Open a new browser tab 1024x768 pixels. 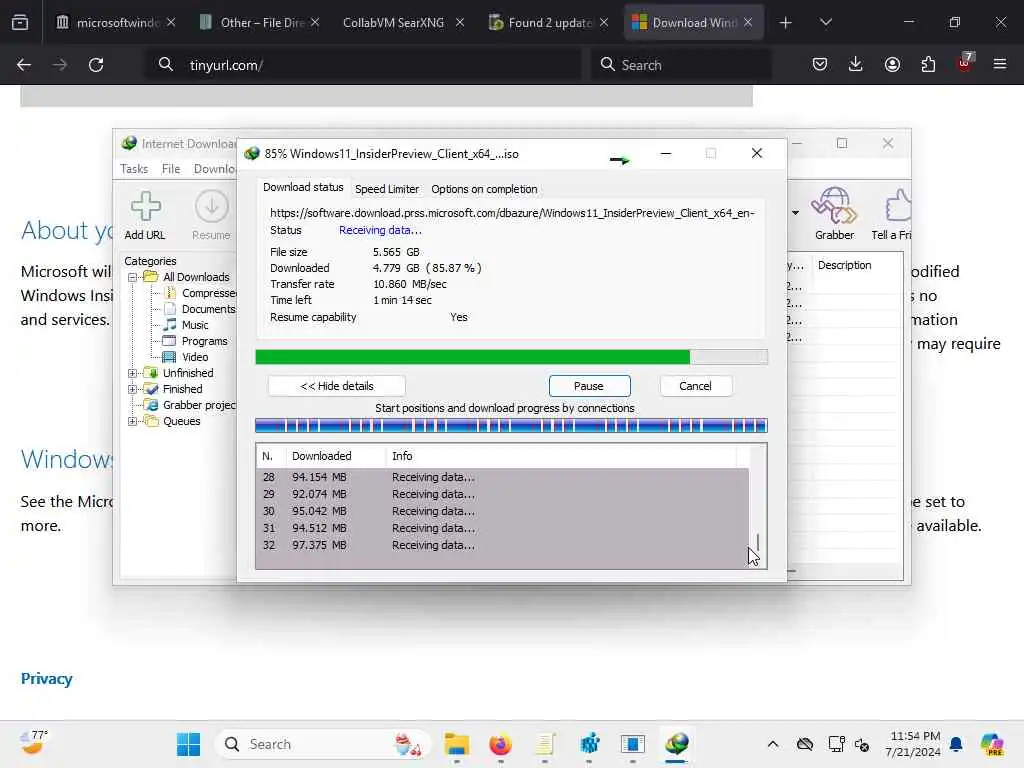tap(786, 23)
